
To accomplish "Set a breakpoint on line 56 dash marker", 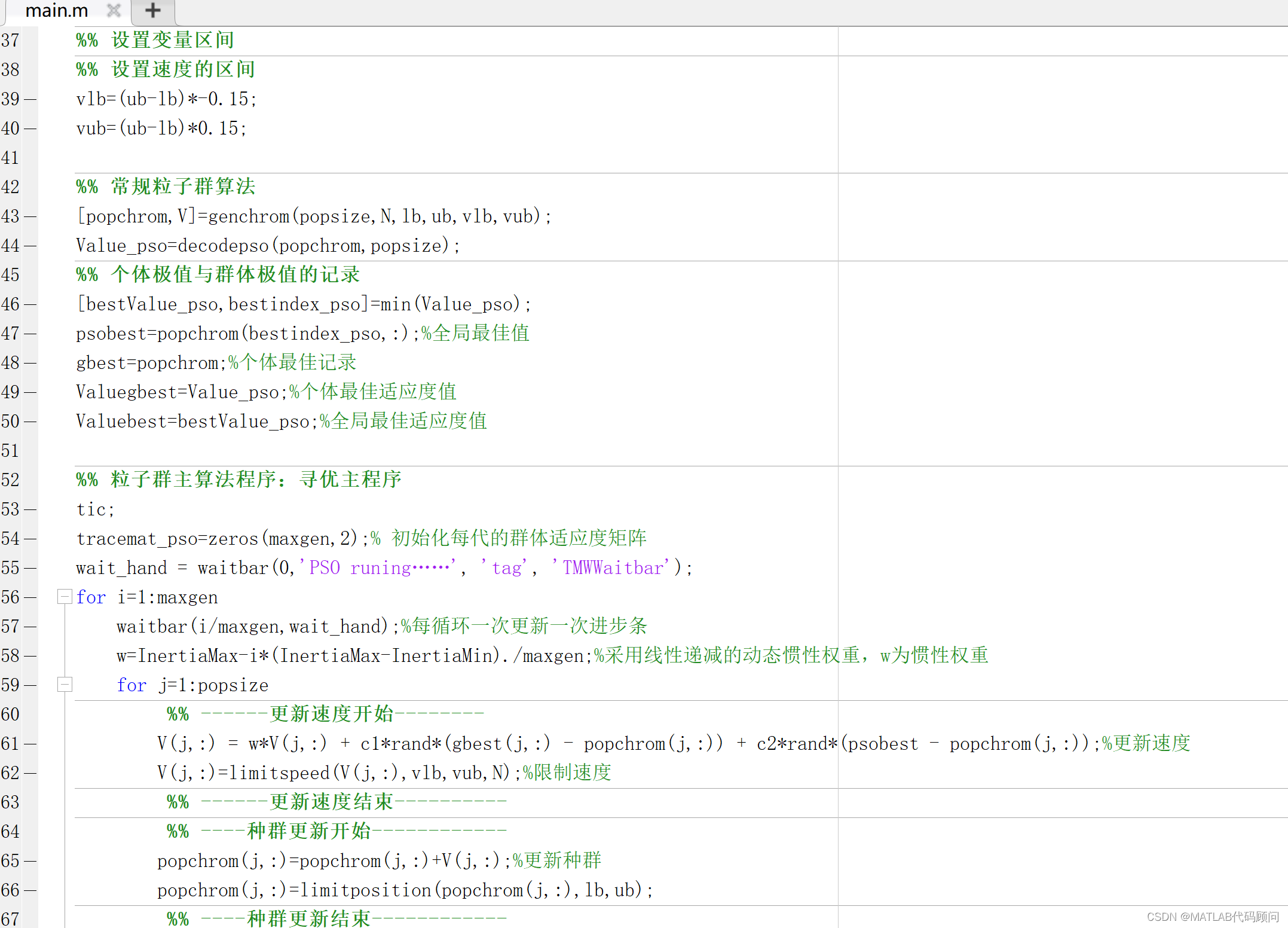I will coord(30,596).
